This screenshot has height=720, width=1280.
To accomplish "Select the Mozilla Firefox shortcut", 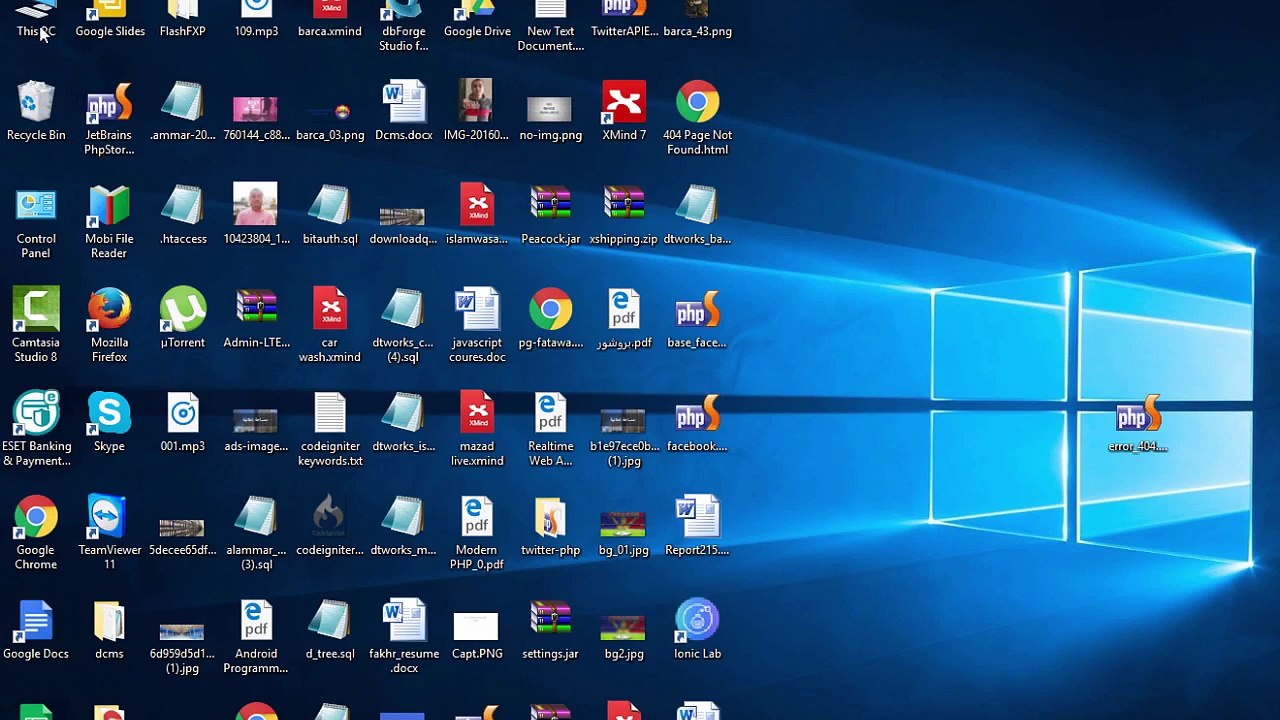I will coord(109,326).
